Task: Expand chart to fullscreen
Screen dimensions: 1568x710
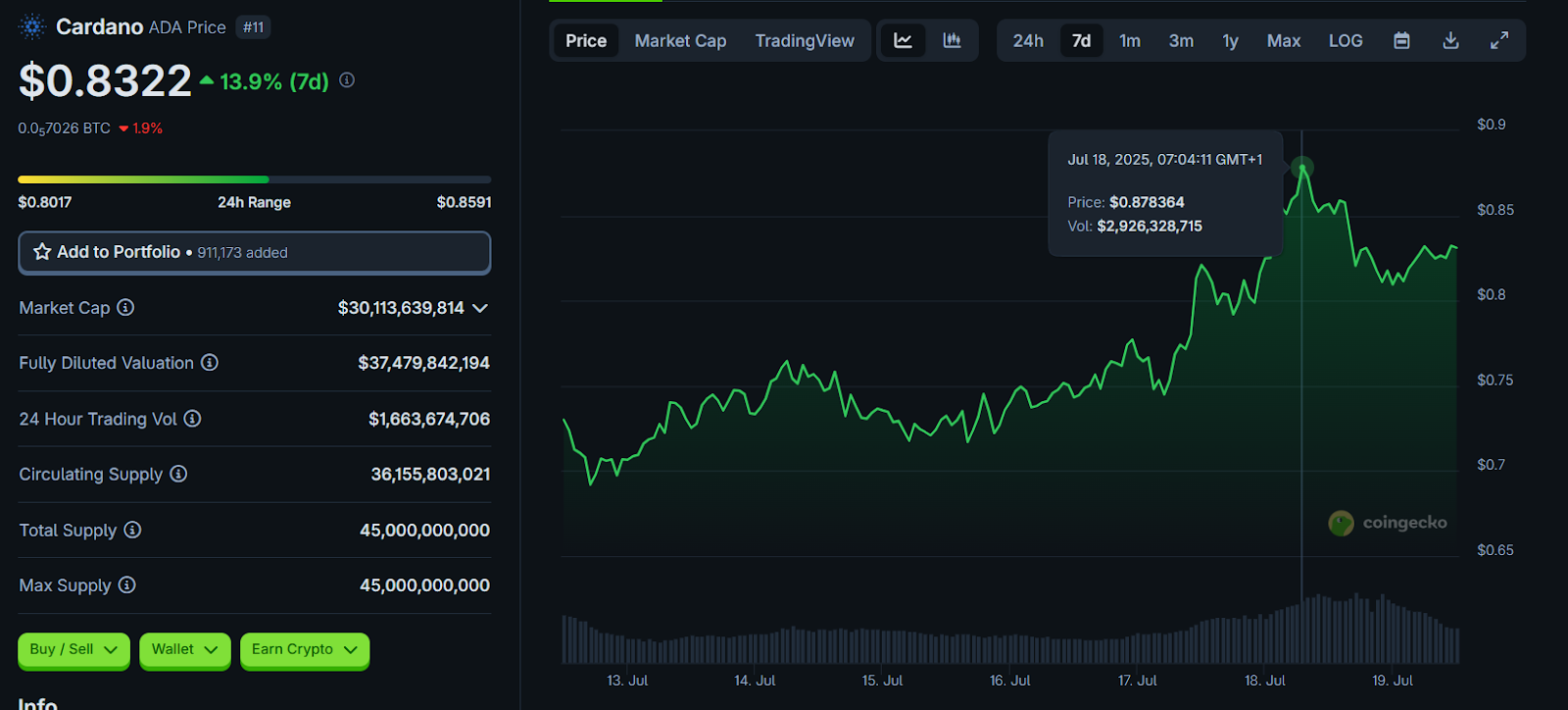Action: click(x=1499, y=40)
